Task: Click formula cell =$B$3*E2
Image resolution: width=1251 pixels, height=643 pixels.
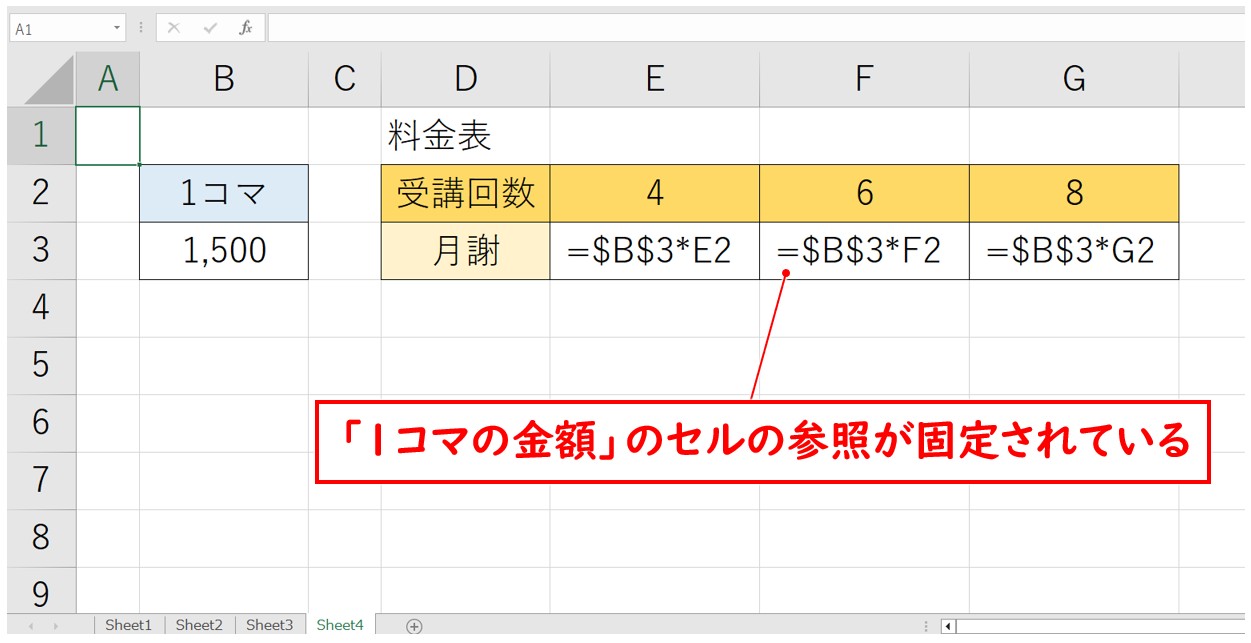Action: coord(655,251)
